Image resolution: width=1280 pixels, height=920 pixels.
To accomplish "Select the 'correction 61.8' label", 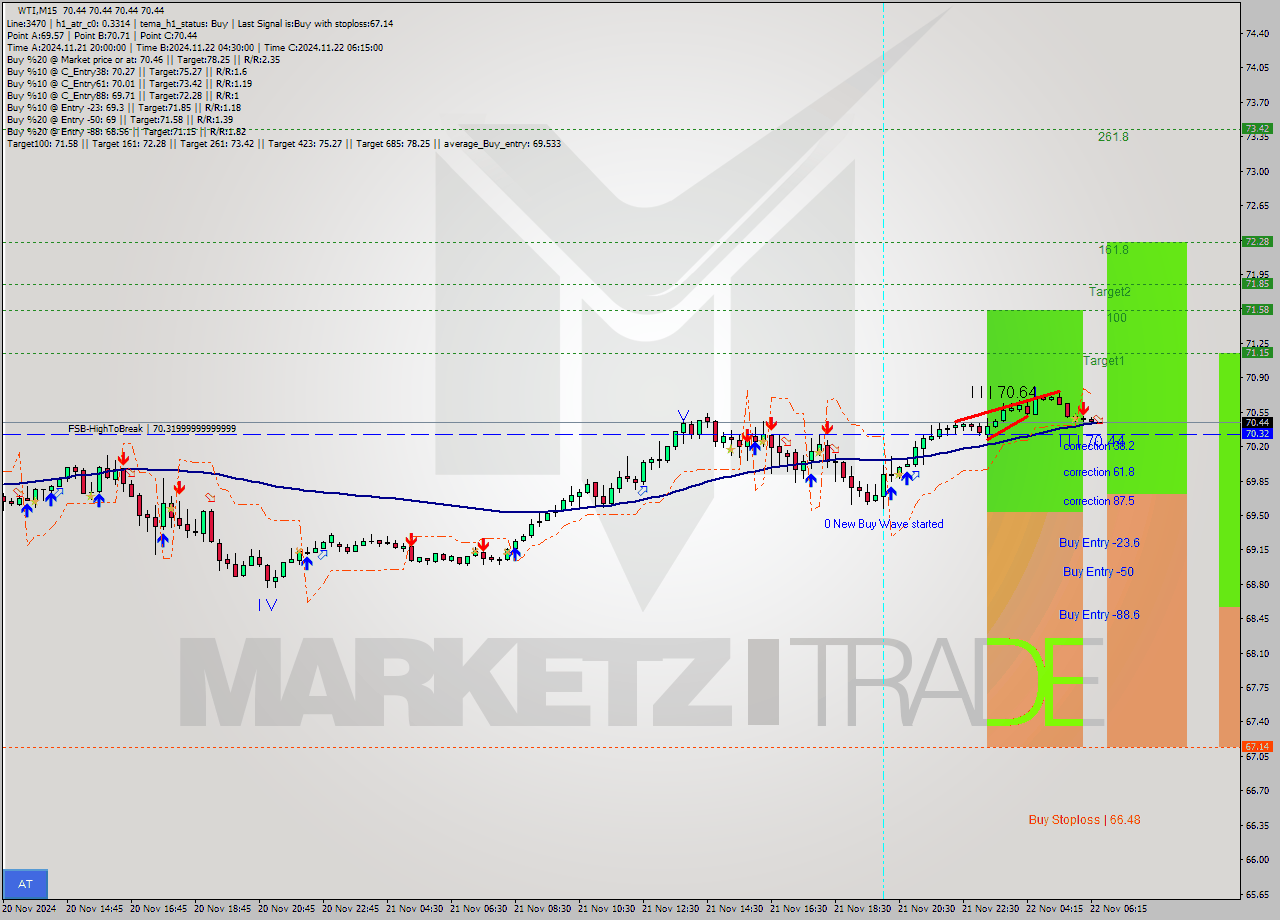I will [x=1098, y=472].
